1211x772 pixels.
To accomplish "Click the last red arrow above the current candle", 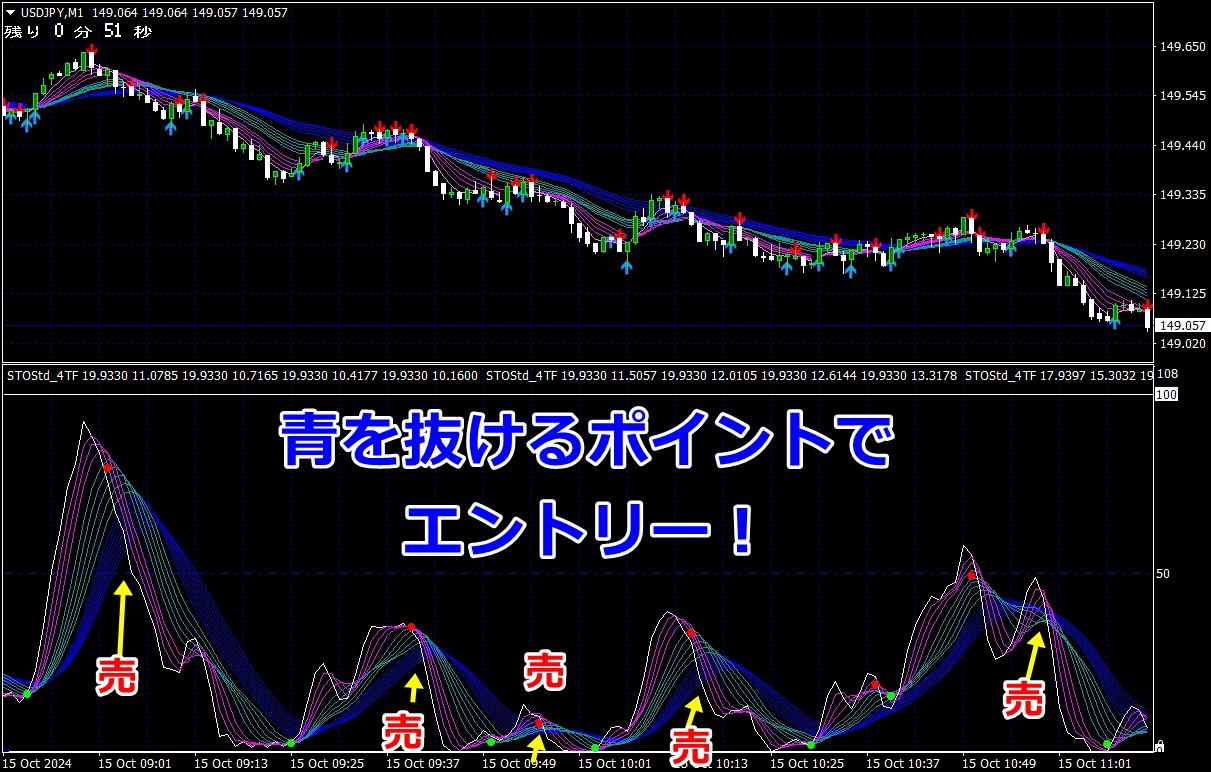I will point(1147,303).
